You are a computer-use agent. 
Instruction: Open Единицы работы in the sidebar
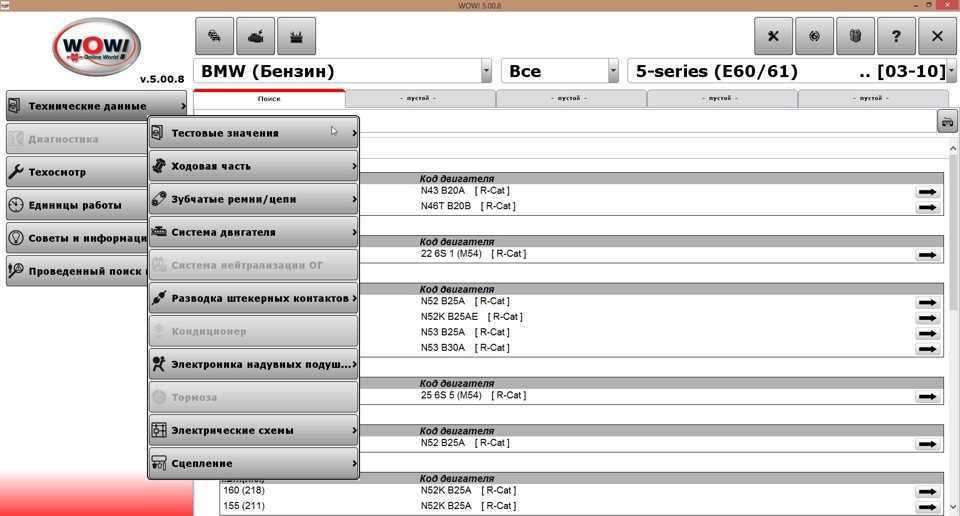tap(76, 205)
